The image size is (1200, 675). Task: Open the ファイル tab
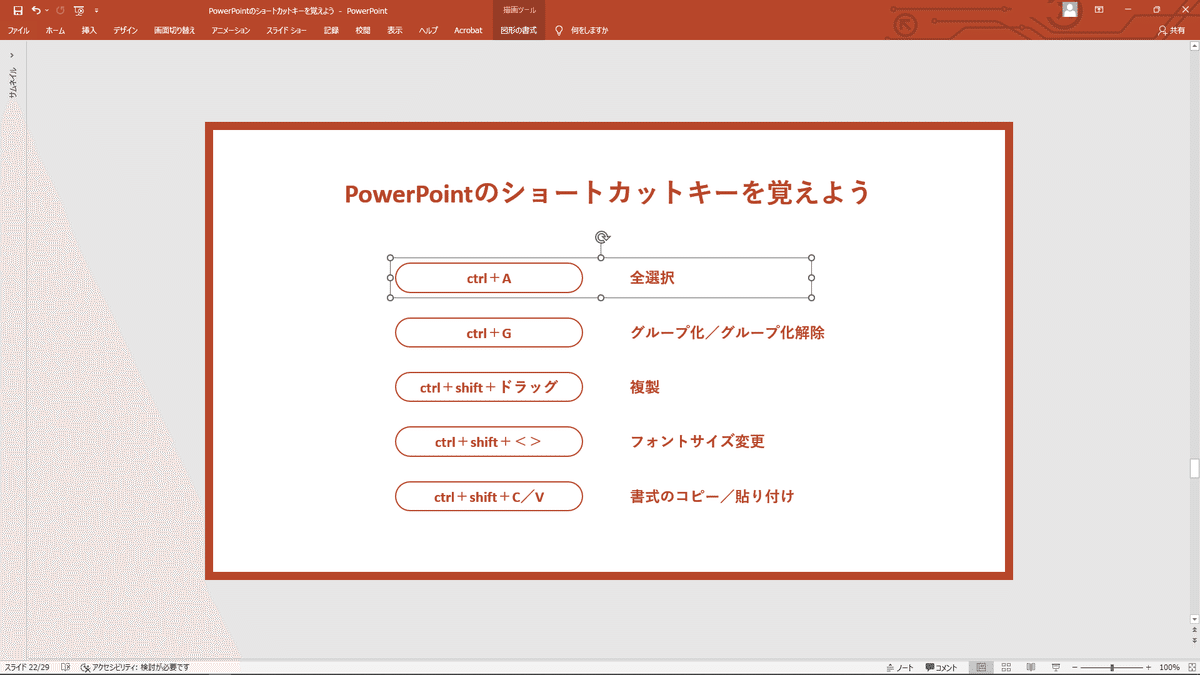pyautogui.click(x=19, y=30)
